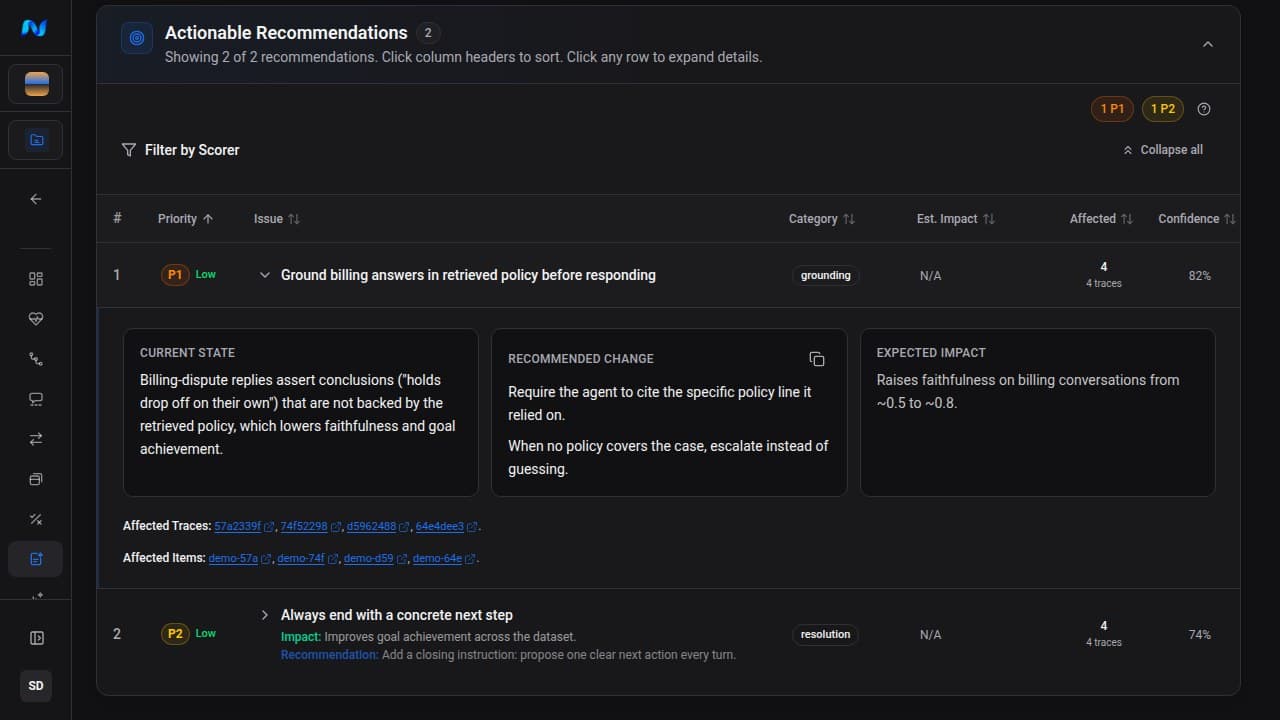The width and height of the screenshot is (1280, 720).
Task: Open the heart-pulse health icon in sidebar
Action: click(x=36, y=319)
